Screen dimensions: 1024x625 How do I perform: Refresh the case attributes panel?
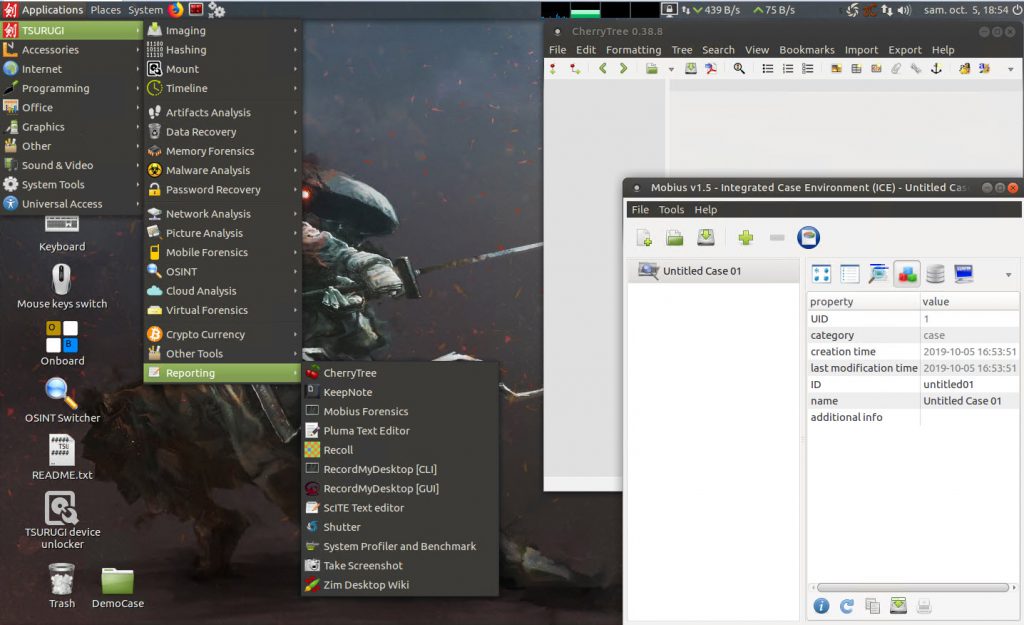tap(847, 606)
